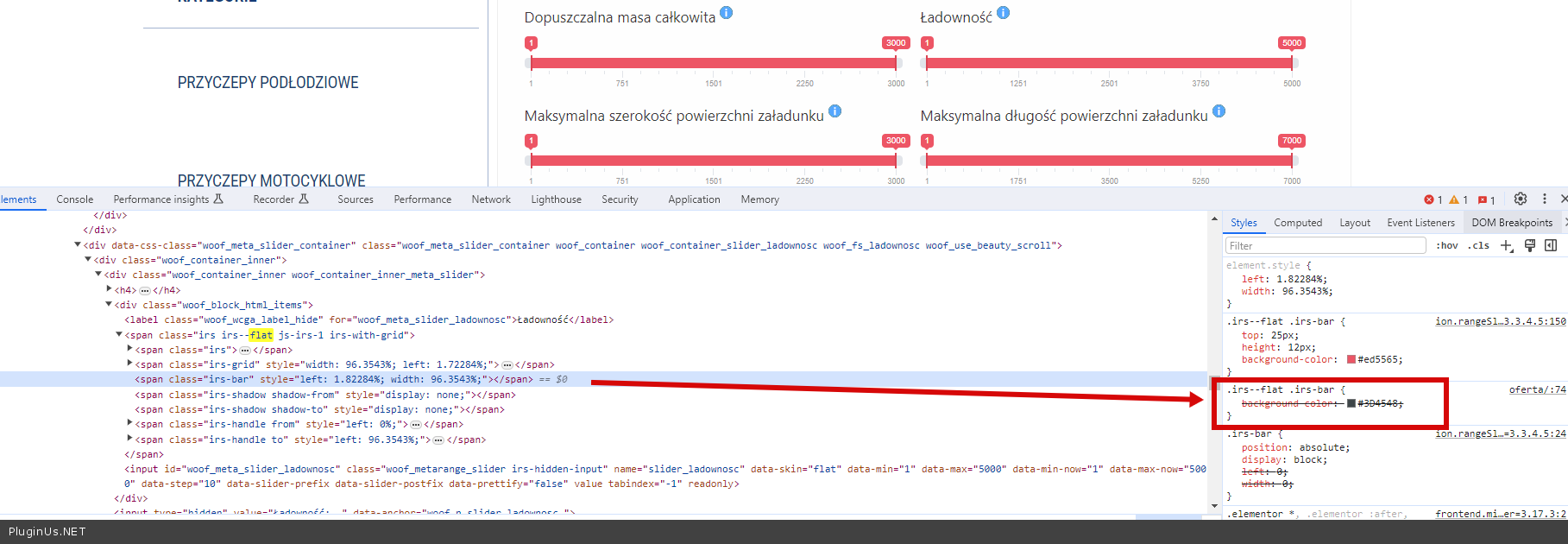
Task: Click the new style rule plus icon
Action: [x=1507, y=246]
